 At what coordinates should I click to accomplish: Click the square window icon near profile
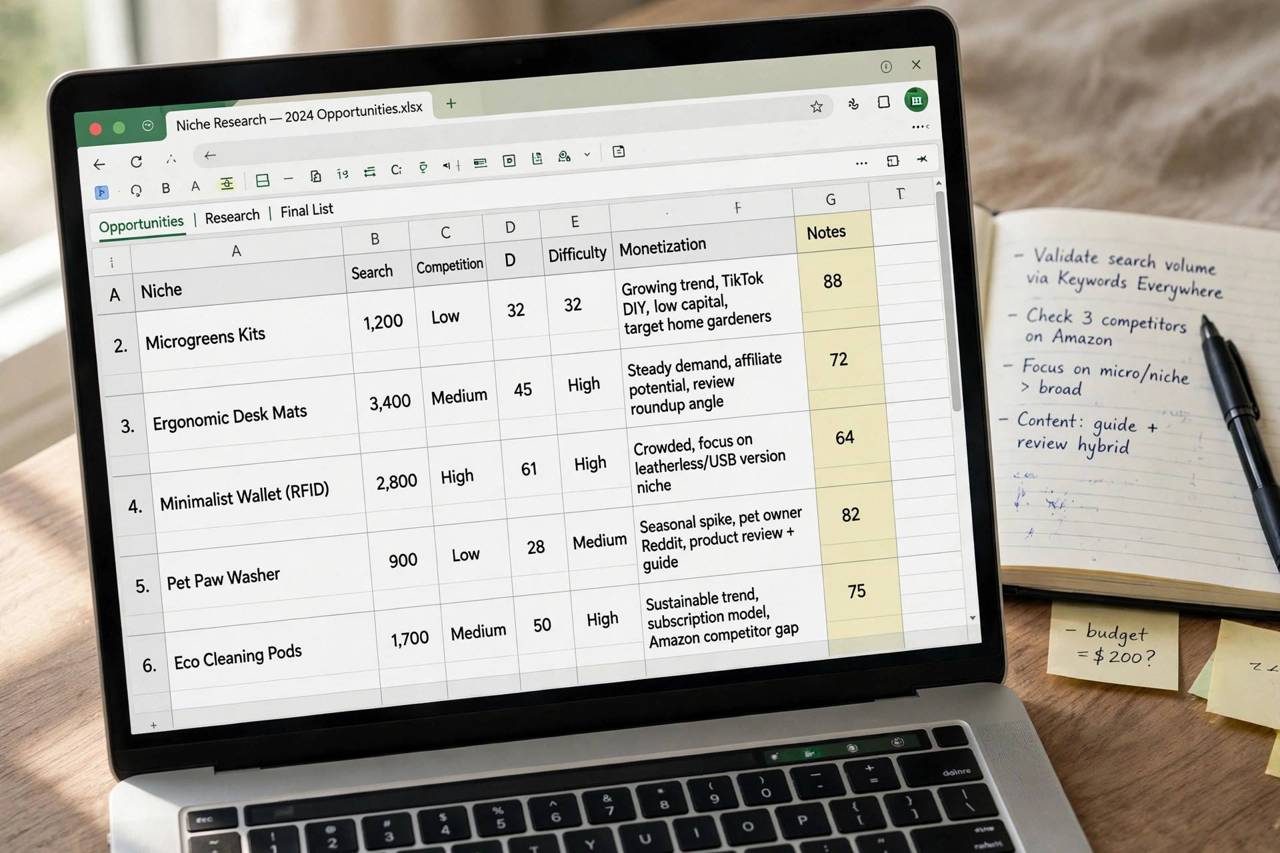(884, 102)
